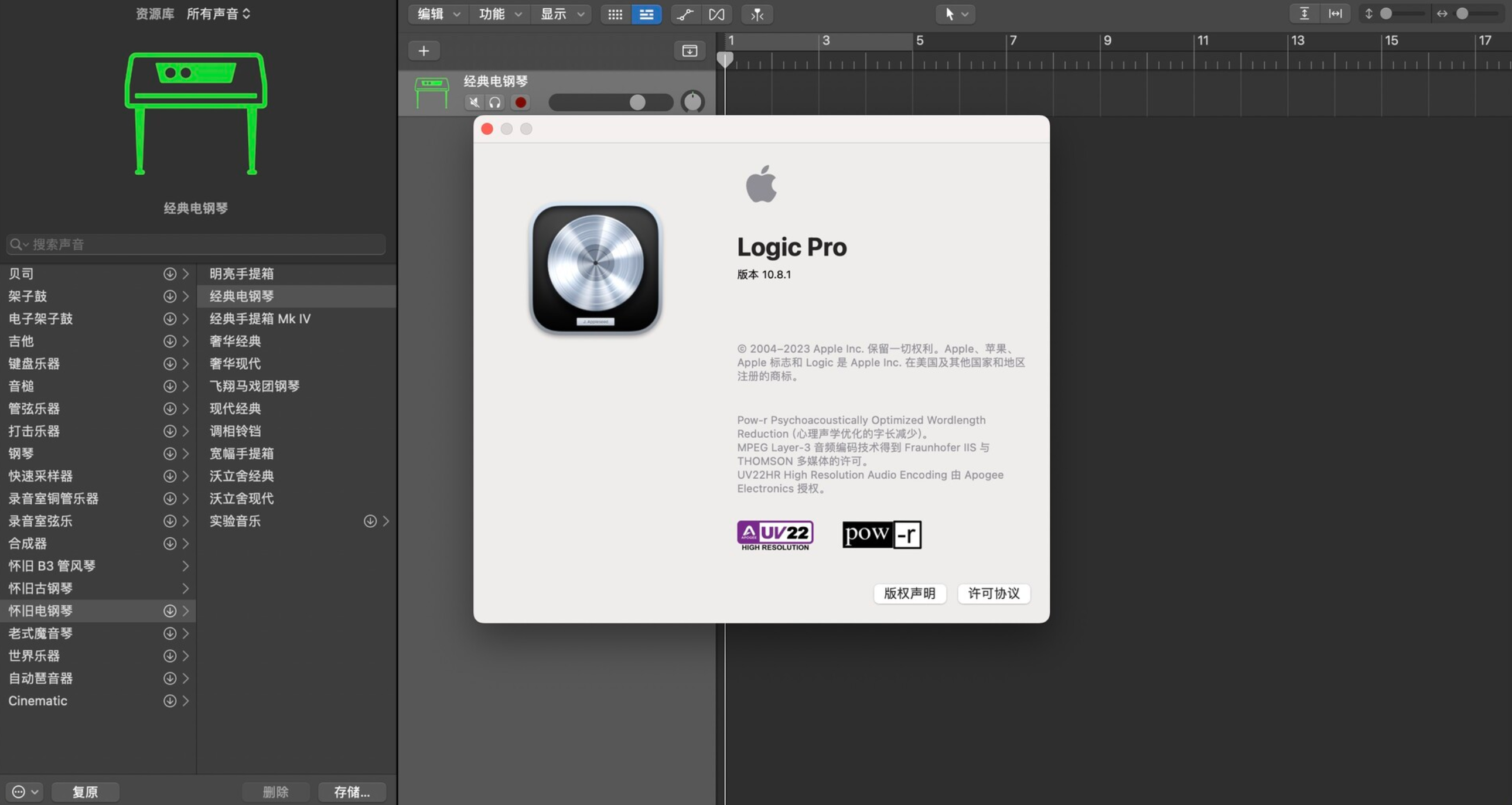Open 版权声明 in About dialog

tap(910, 593)
